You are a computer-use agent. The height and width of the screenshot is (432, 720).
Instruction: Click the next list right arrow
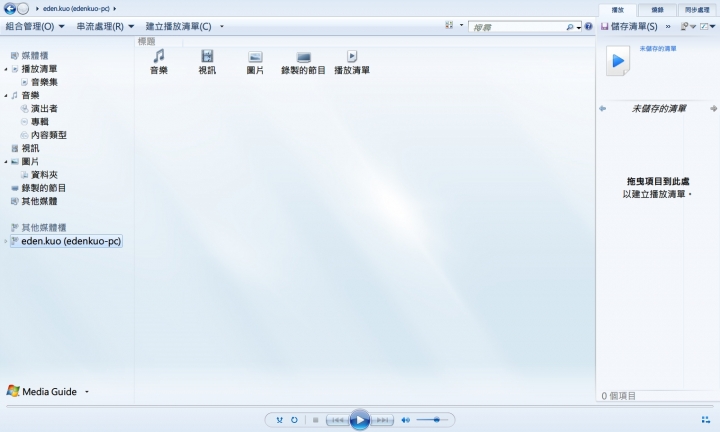point(714,109)
